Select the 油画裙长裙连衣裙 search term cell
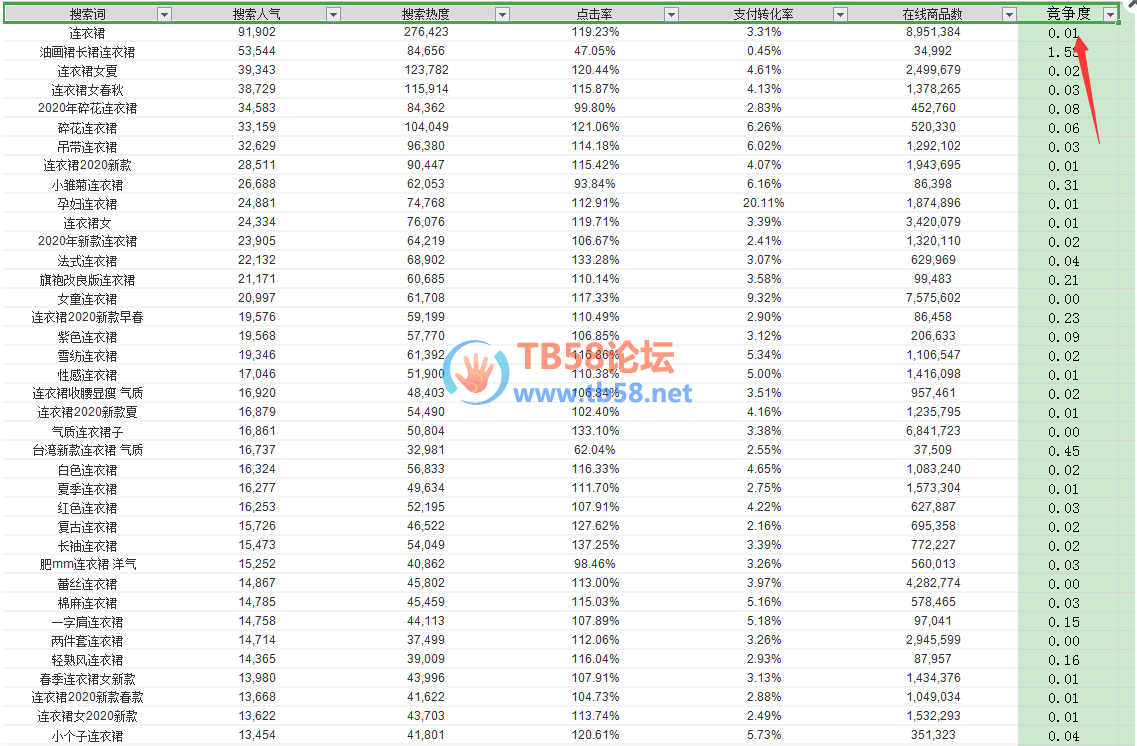 point(87,52)
